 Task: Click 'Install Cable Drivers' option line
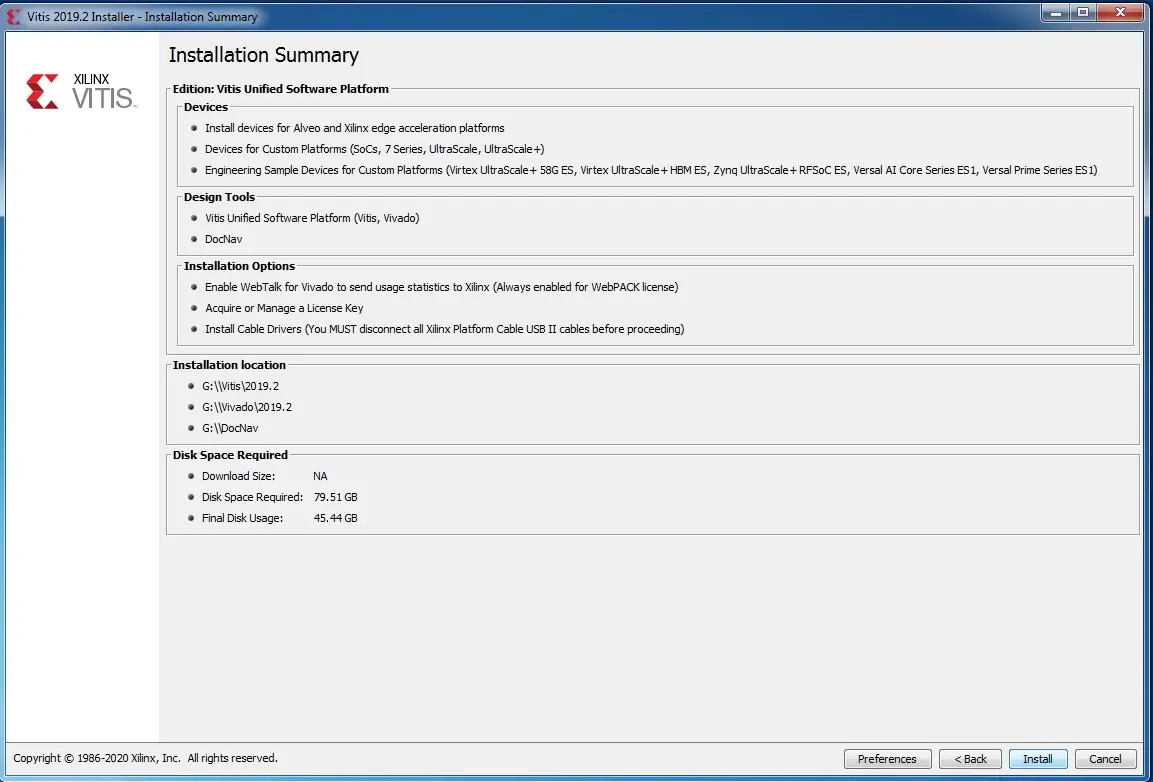tap(444, 330)
